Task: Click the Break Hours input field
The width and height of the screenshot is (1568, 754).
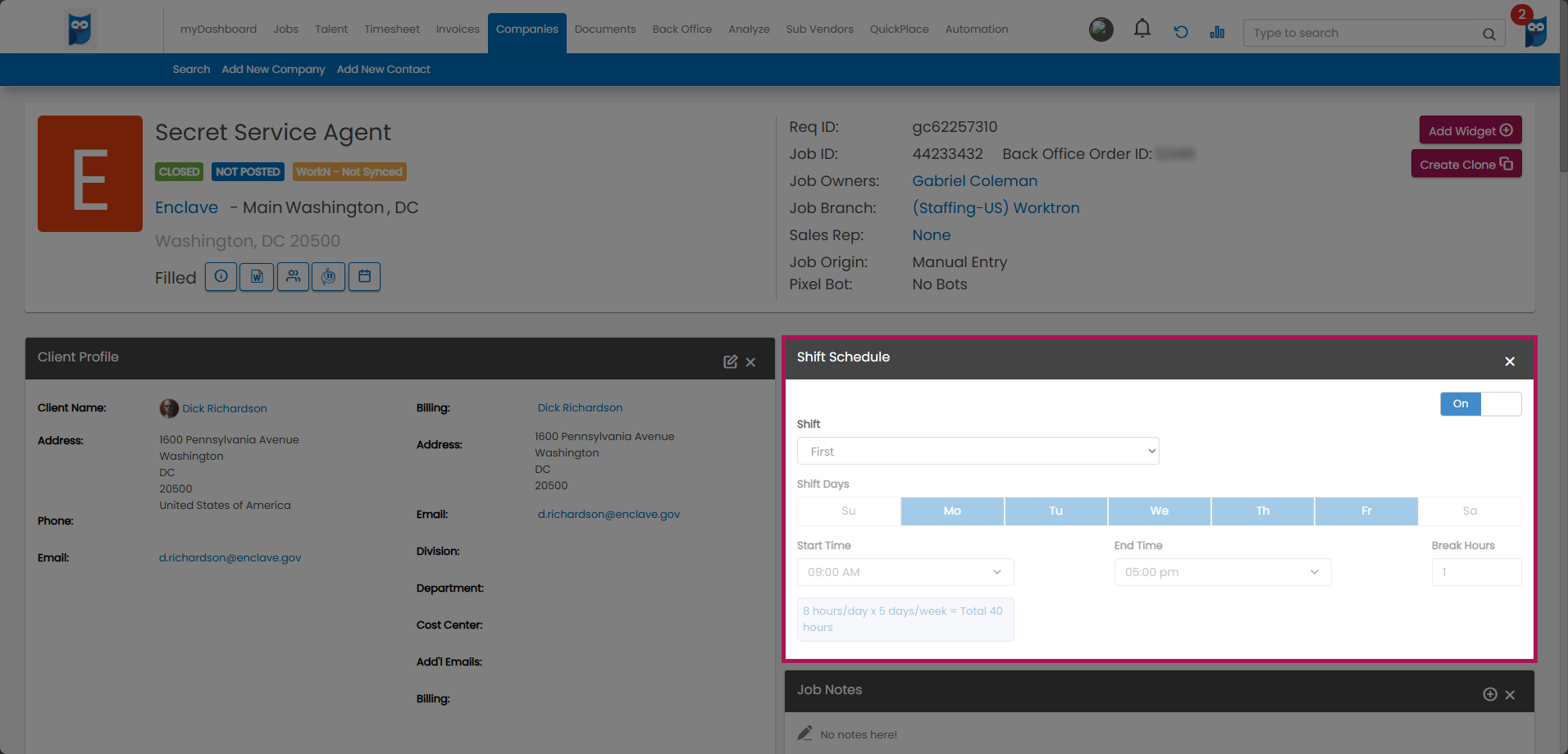Action: [x=1476, y=572]
